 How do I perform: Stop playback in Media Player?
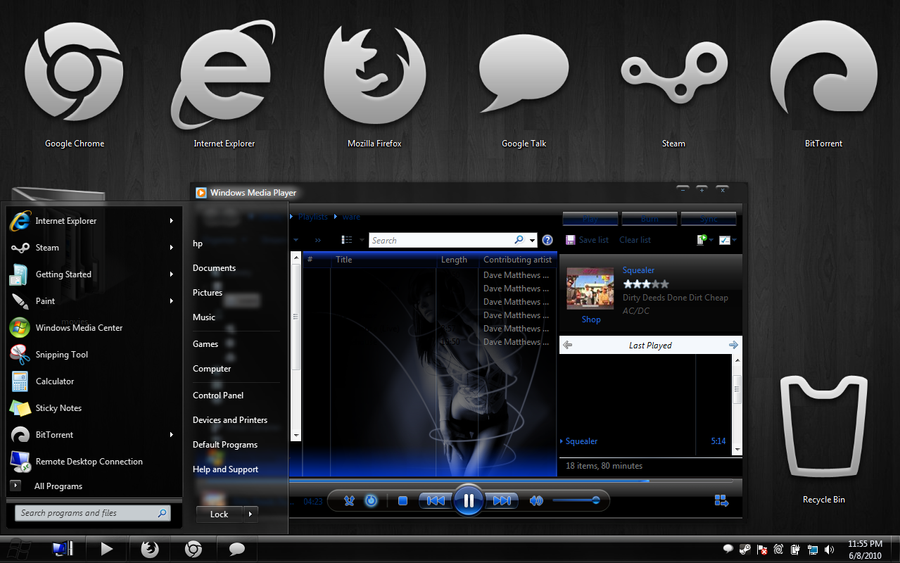402,500
